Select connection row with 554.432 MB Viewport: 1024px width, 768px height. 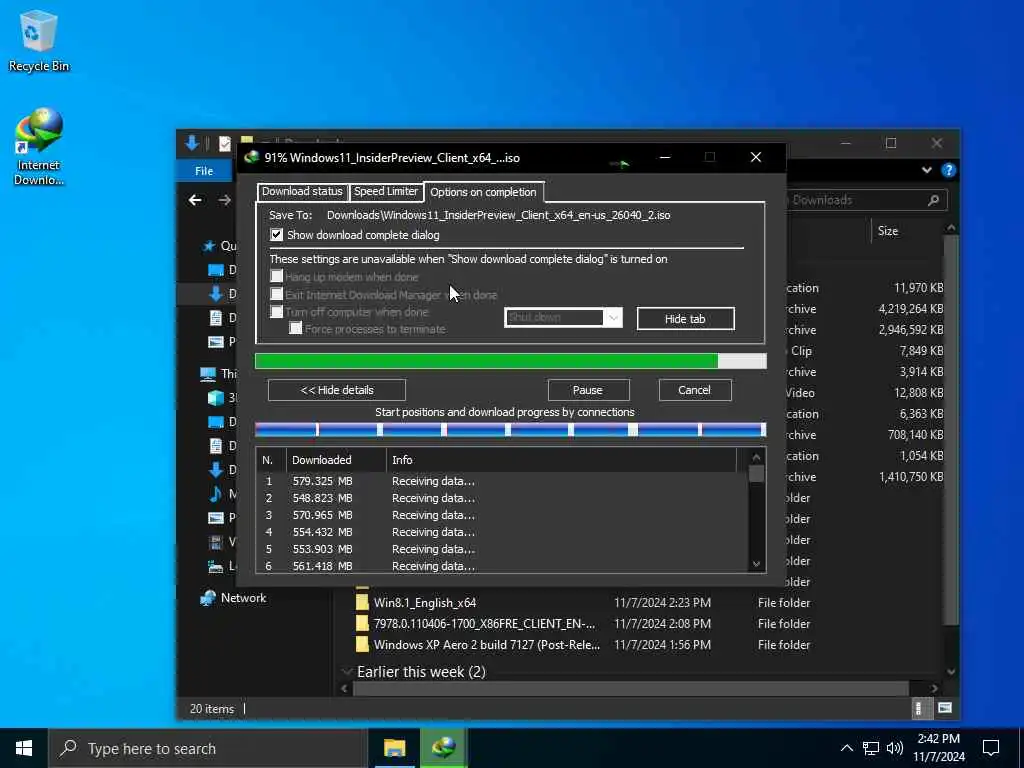[503, 532]
